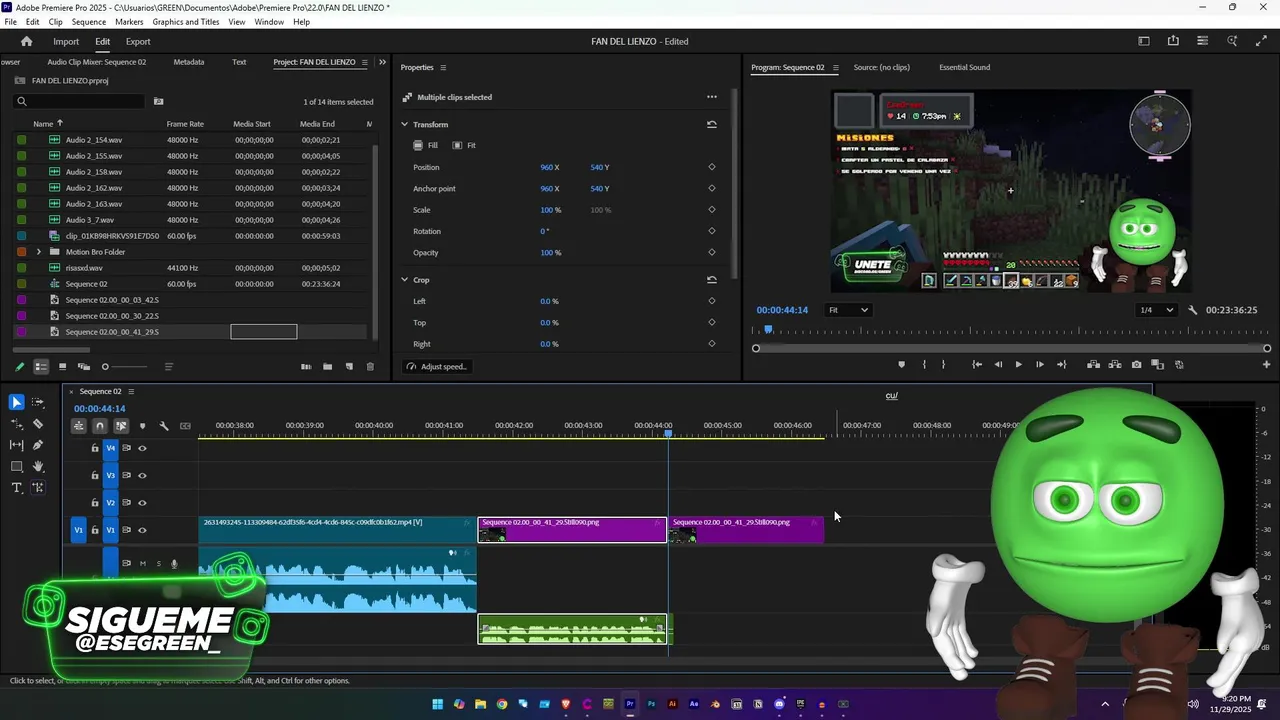Screen dimensions: 1280x720
Task: Select the Pen tool
Action: pyautogui.click(x=38, y=445)
